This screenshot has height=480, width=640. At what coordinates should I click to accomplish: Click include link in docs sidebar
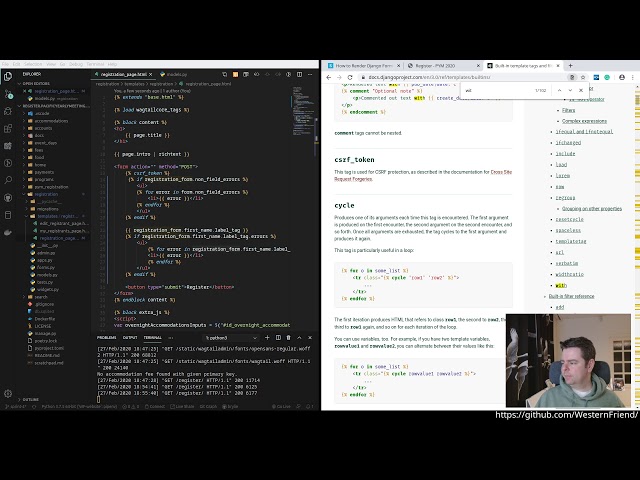click(565, 153)
